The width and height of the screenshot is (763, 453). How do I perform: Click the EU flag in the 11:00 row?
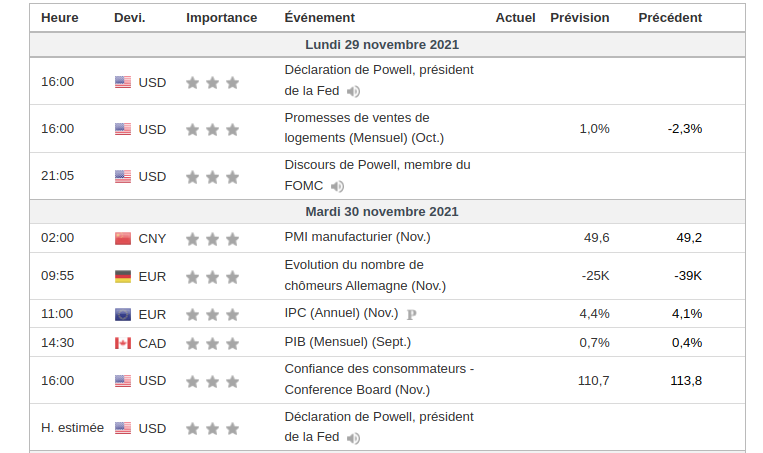[123, 314]
